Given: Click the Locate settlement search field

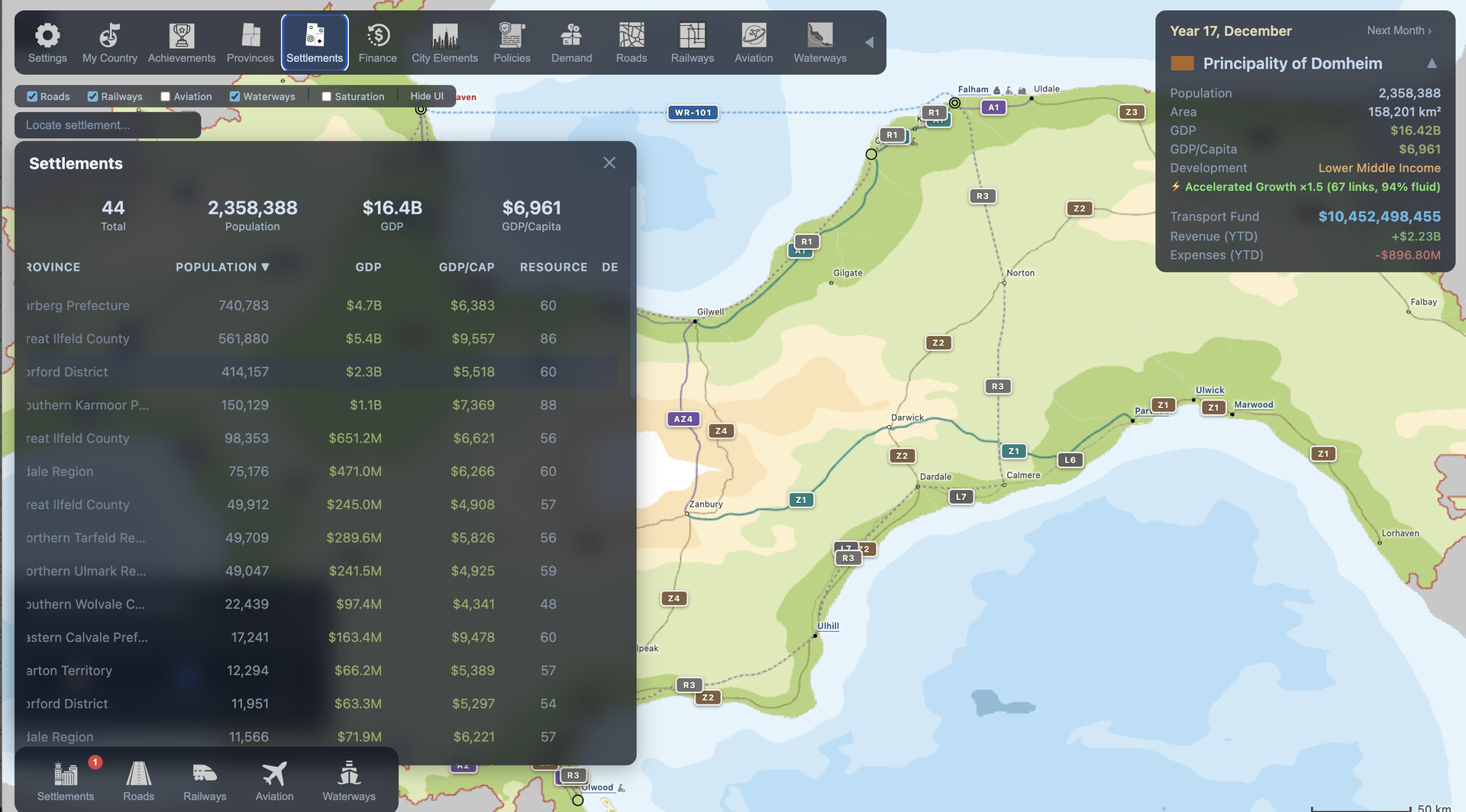Looking at the screenshot, I should coord(108,125).
